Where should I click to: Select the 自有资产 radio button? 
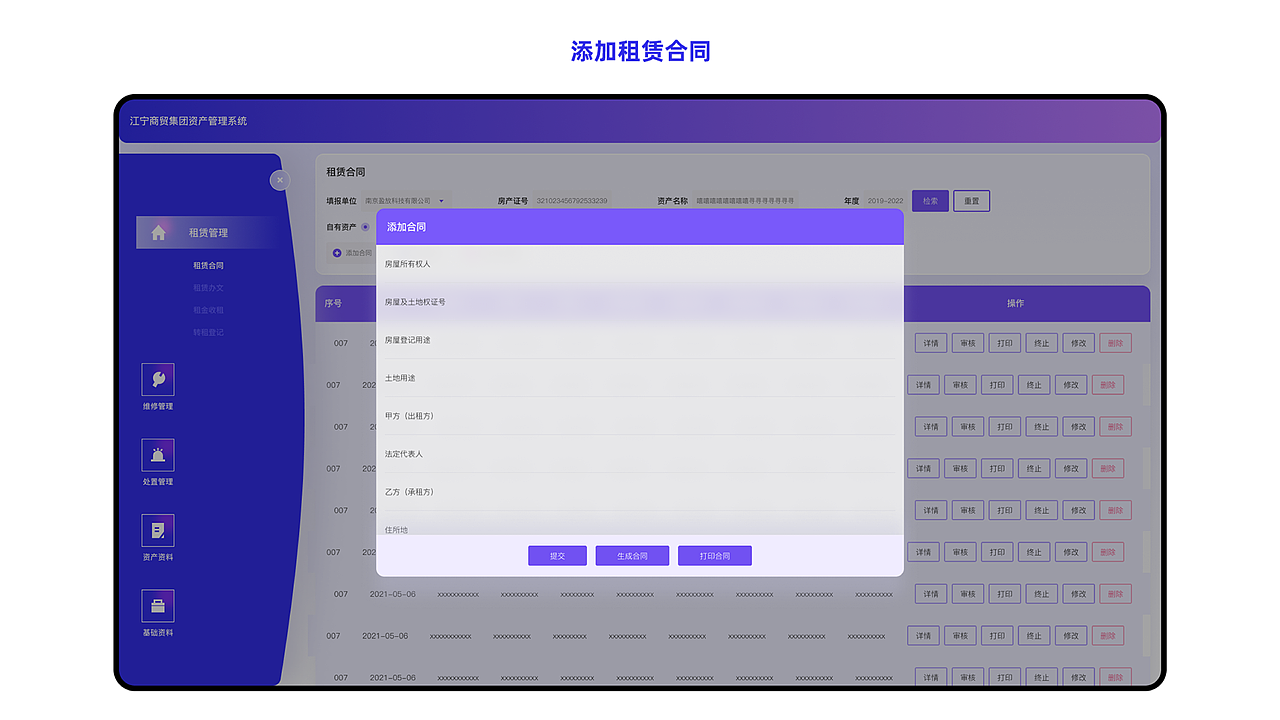pyautogui.click(x=365, y=227)
